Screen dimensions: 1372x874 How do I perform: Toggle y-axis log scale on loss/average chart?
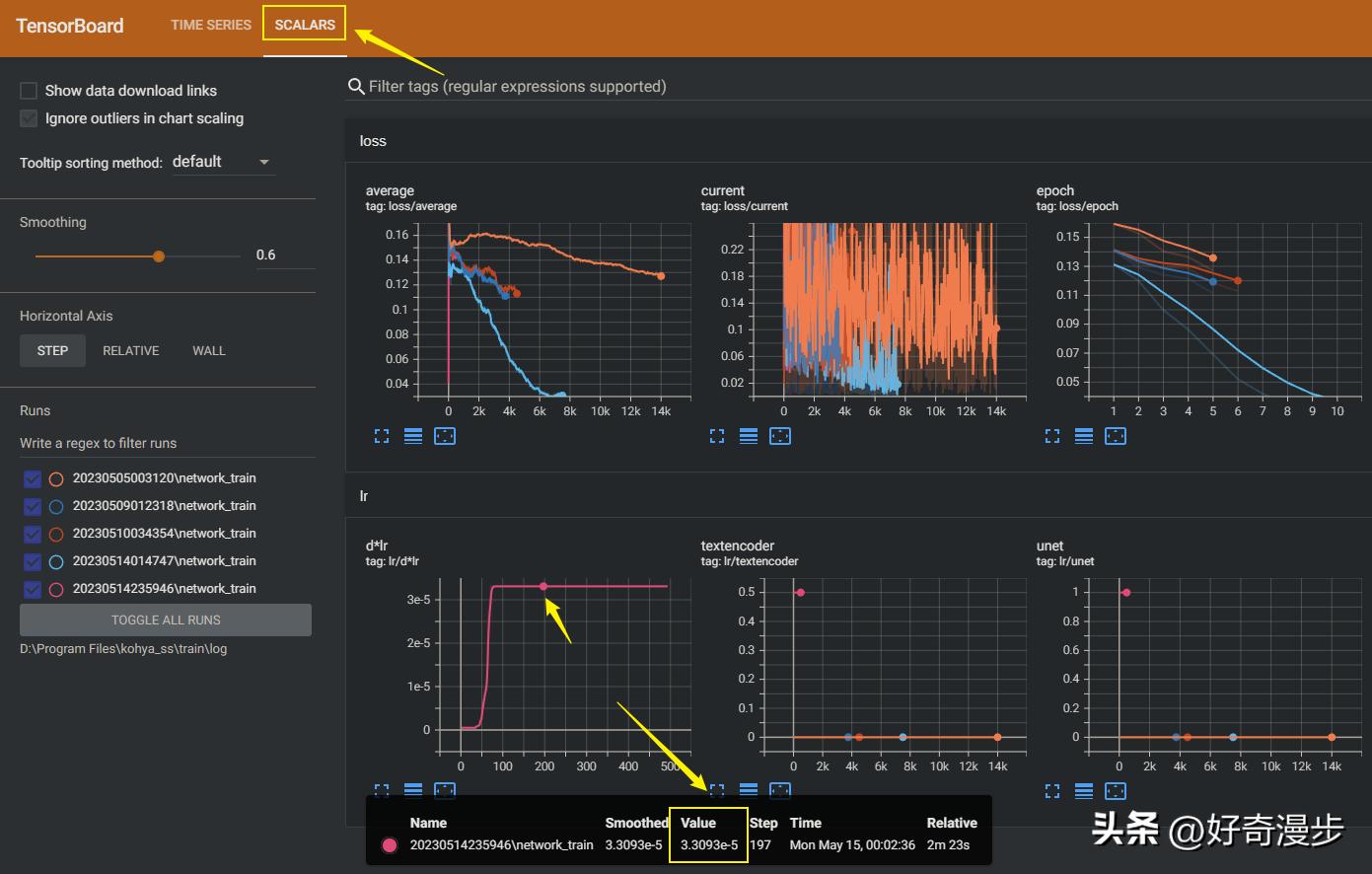click(413, 436)
